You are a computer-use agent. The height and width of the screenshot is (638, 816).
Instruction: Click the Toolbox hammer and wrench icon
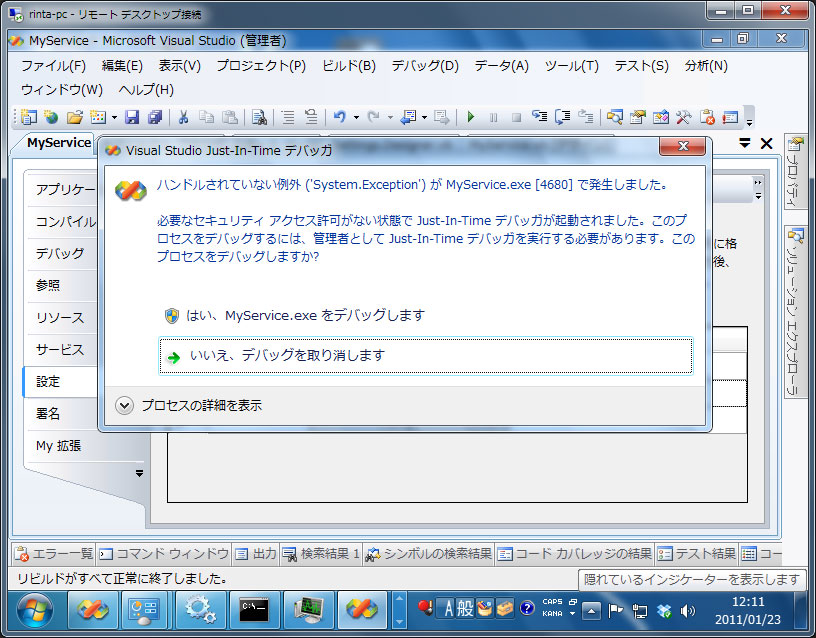[683, 117]
